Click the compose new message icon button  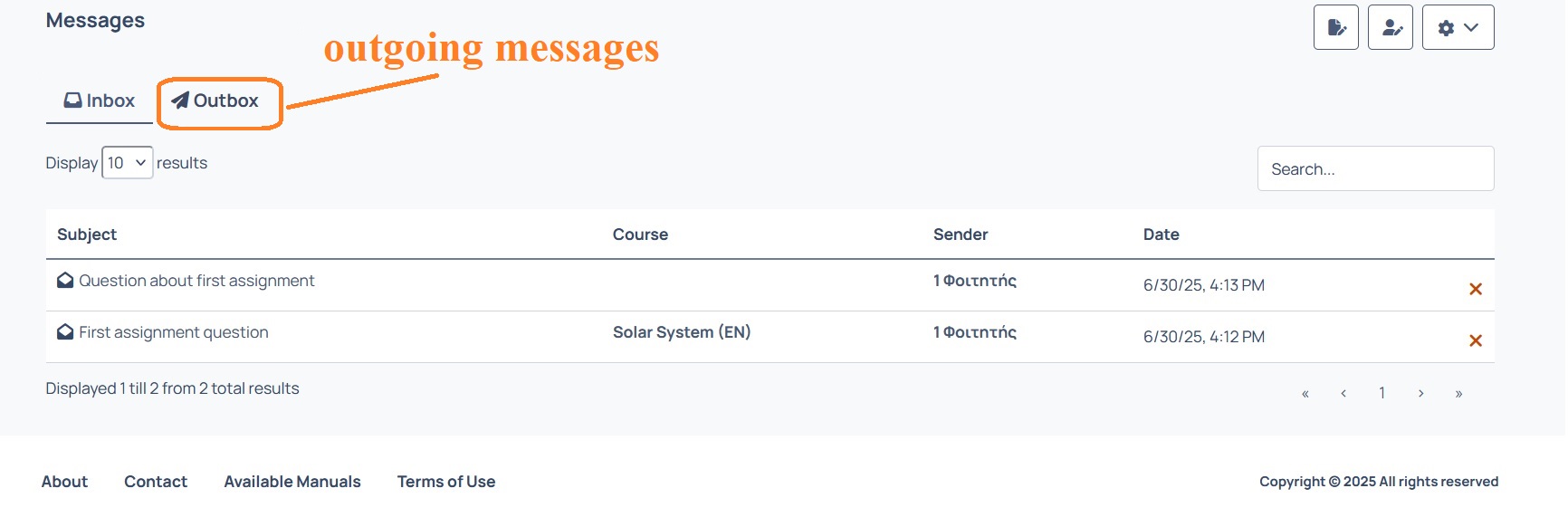1335,27
